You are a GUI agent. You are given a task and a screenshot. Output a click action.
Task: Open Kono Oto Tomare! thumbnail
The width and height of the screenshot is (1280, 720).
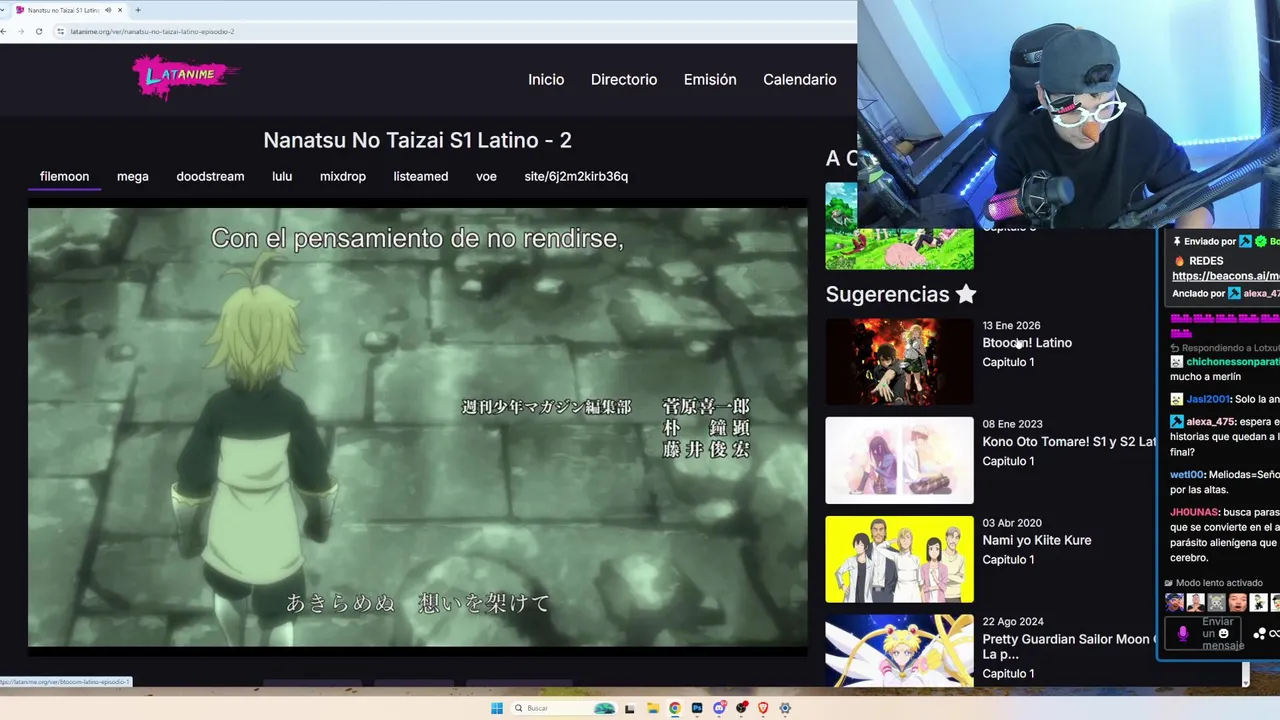(x=899, y=460)
